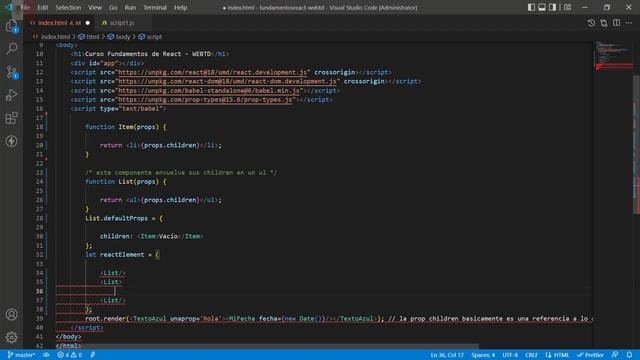Toggle bottom panel layout icon
Viewport: 640px width, 360px height.
[542, 7]
